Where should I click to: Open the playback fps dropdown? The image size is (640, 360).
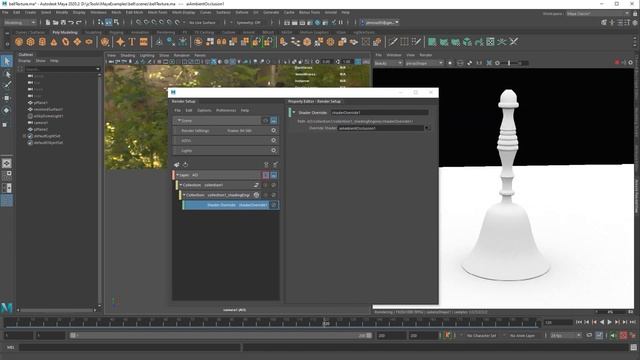(x=565, y=336)
